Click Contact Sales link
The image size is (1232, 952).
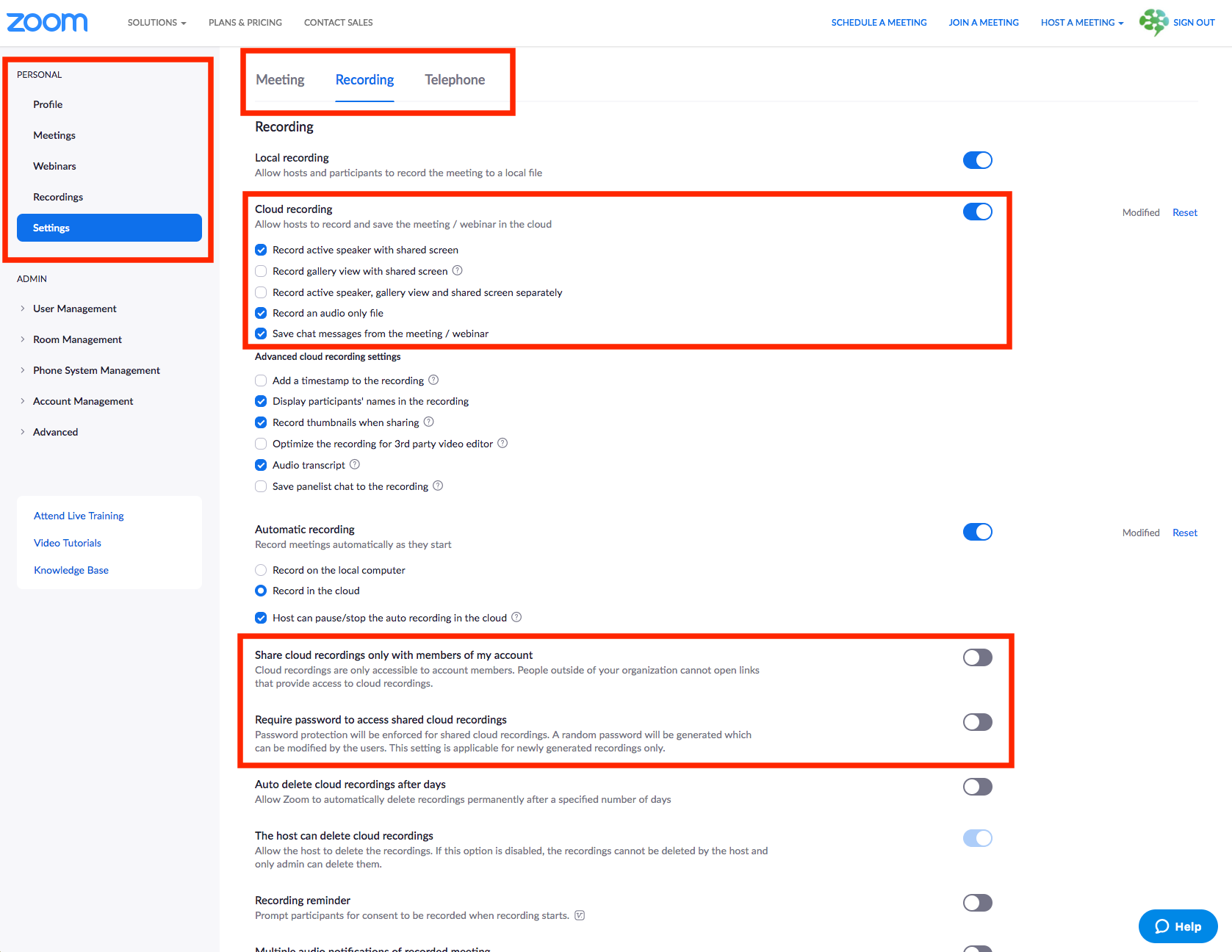[339, 23]
